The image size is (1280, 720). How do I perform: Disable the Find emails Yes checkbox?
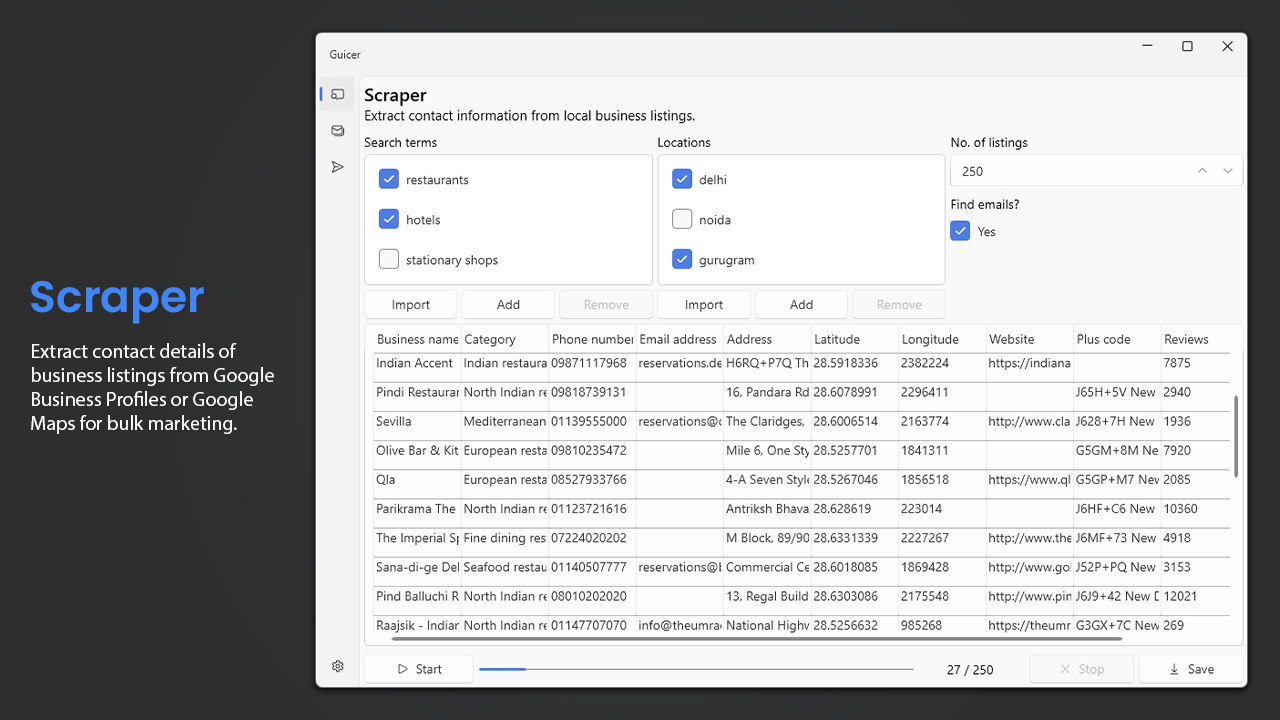tap(960, 231)
